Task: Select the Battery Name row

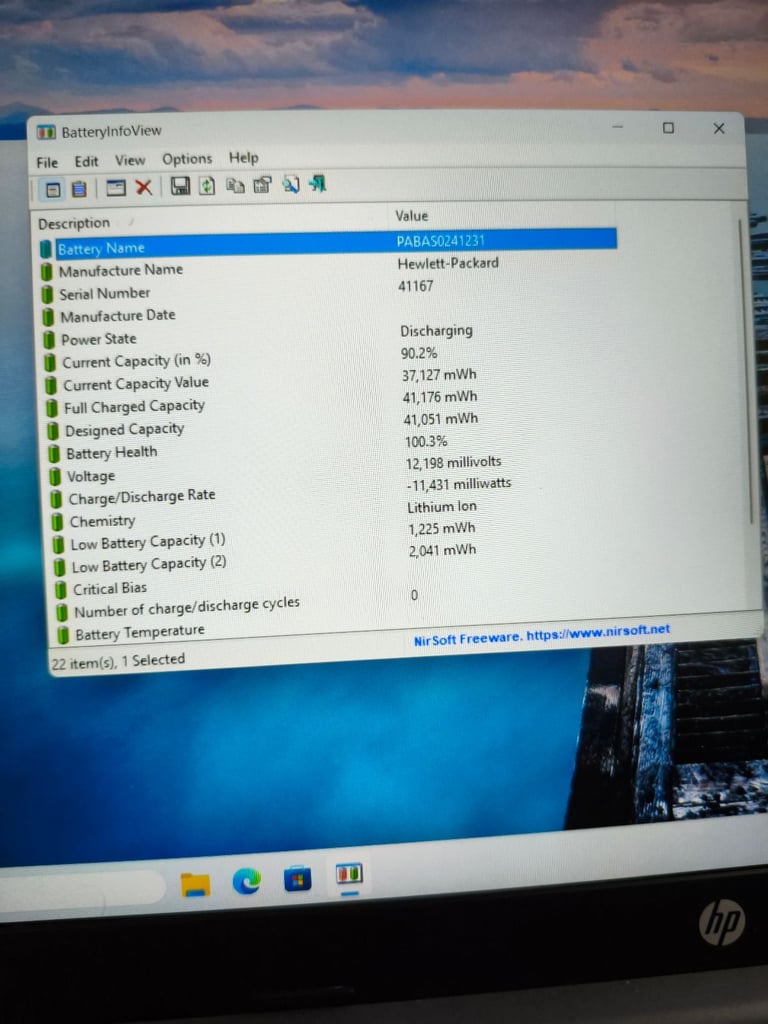Action: 328,244
